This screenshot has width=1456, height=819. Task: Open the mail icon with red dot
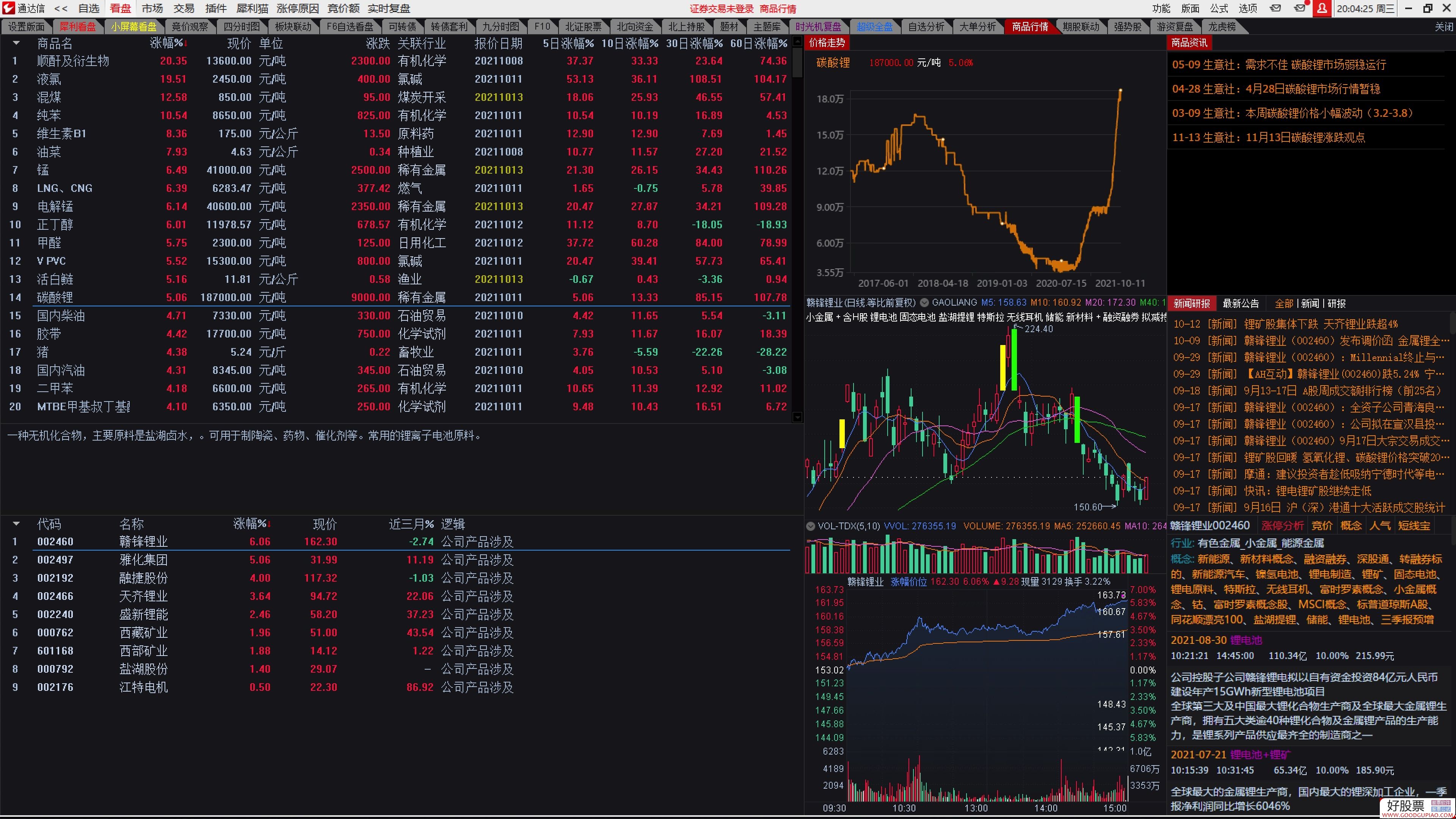pyautogui.click(x=1300, y=8)
